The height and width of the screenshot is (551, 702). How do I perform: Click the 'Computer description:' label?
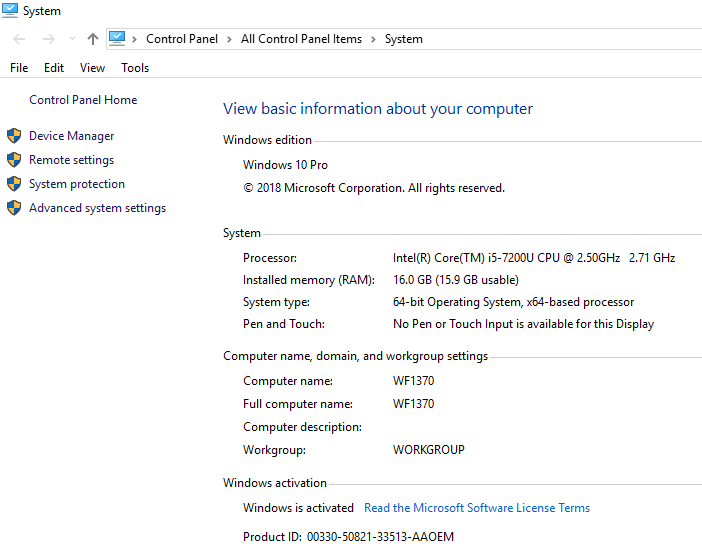[x=302, y=427]
